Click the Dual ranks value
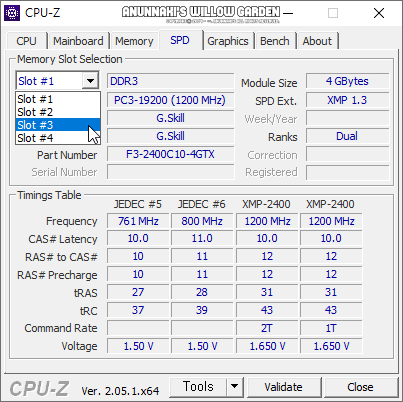This screenshot has height=402, width=403. (347, 136)
